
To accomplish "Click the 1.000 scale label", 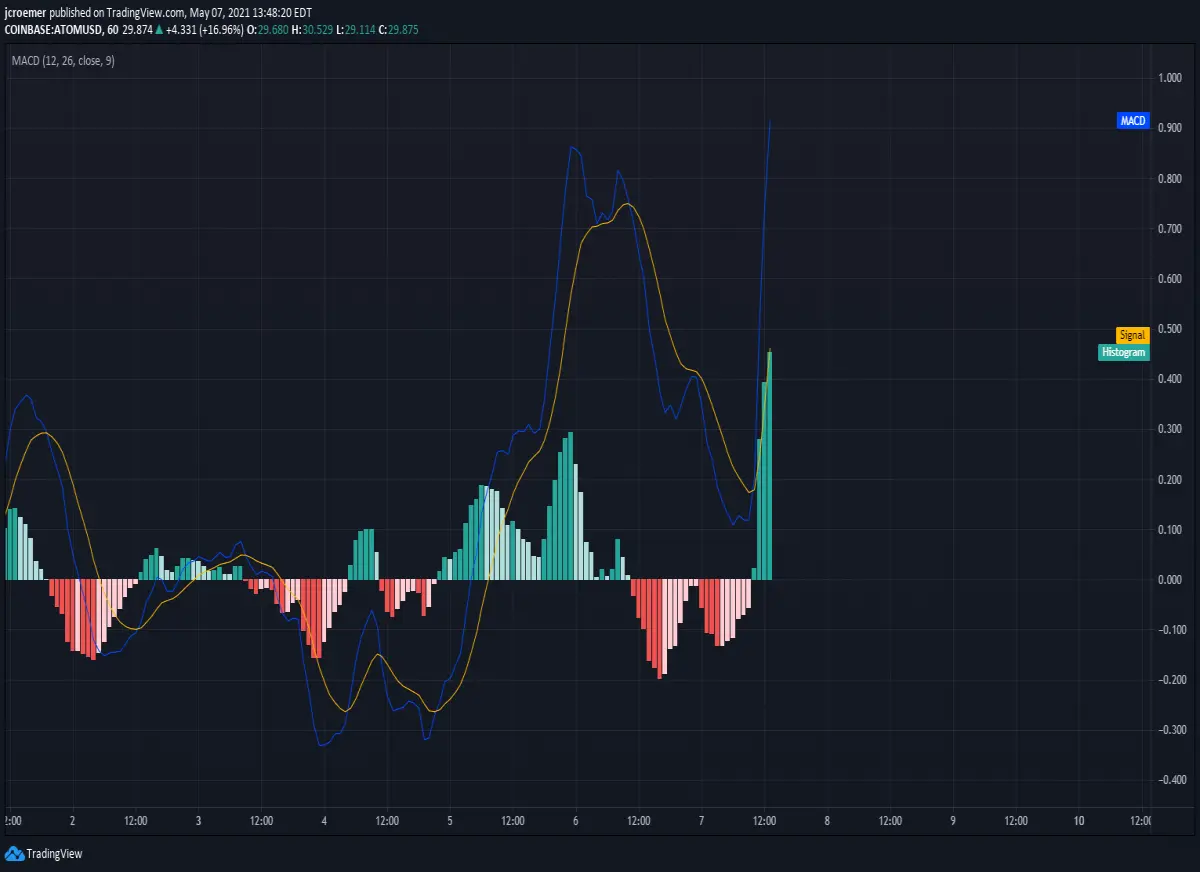I will 1168,78.
